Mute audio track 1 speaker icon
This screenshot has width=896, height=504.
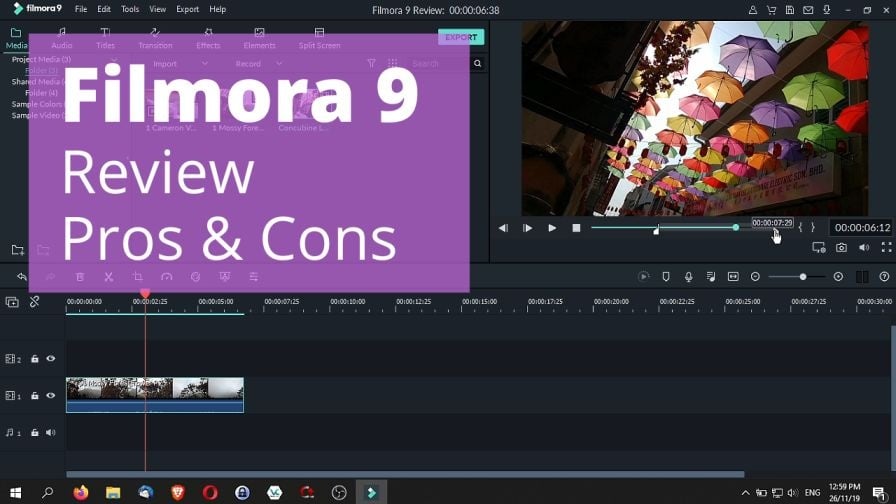pyautogui.click(x=50, y=433)
